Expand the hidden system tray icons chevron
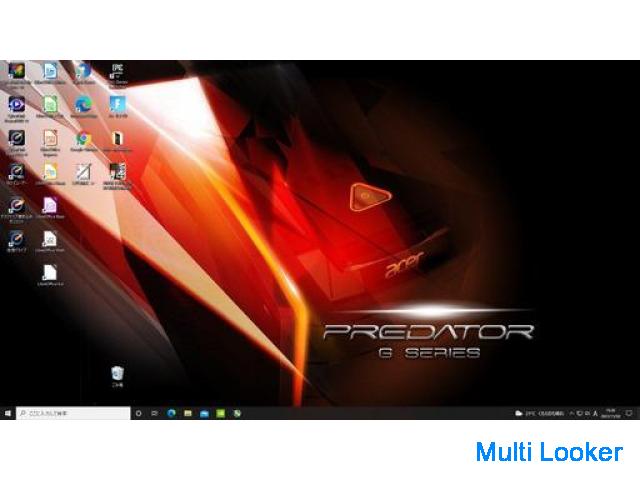640x480 pixels. (573, 412)
